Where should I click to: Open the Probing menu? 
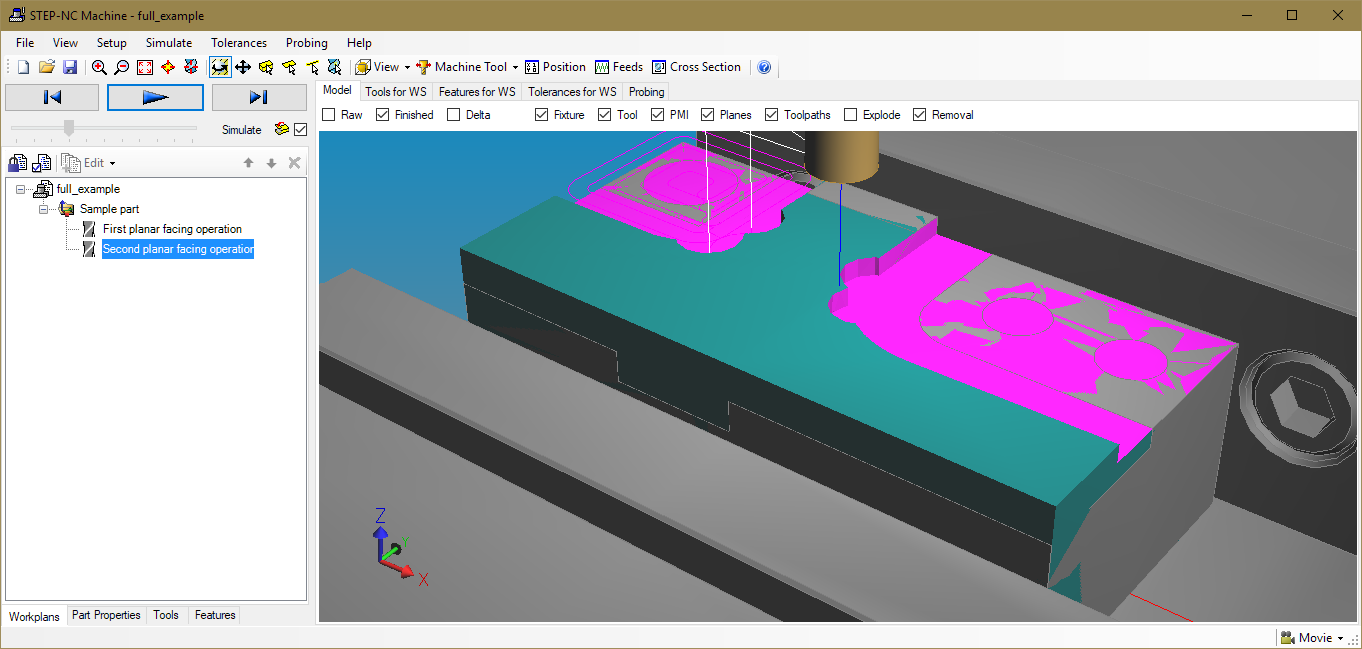pyautogui.click(x=307, y=43)
